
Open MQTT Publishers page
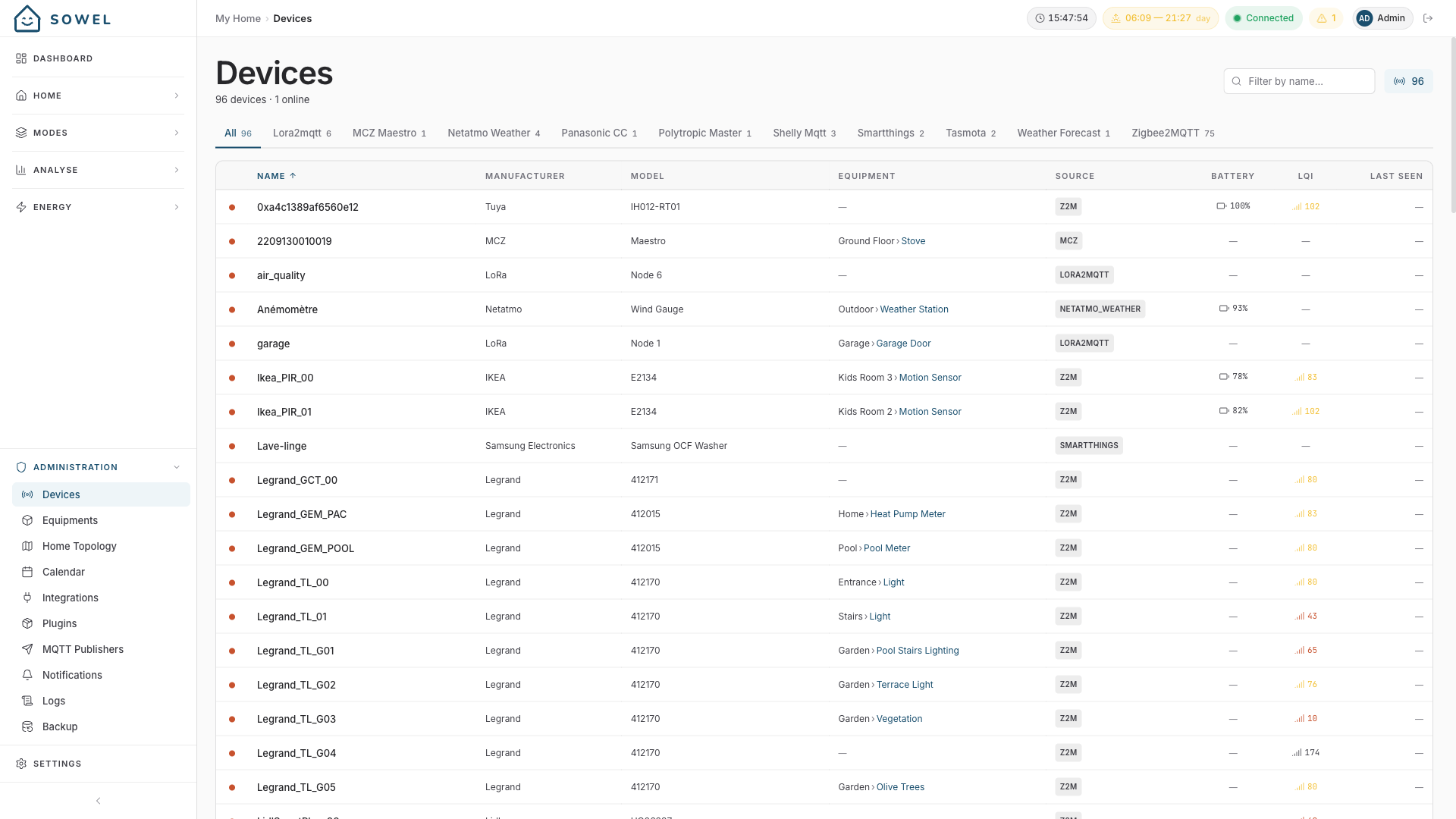point(101,649)
